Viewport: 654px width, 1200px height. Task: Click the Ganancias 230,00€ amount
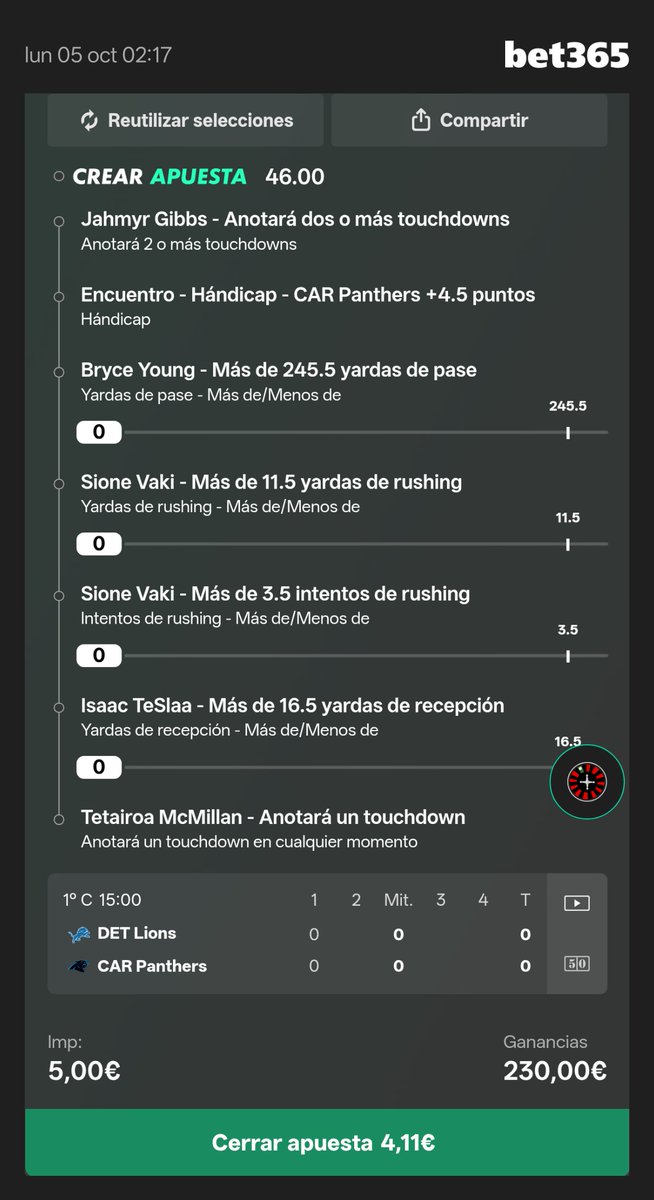coord(555,1071)
